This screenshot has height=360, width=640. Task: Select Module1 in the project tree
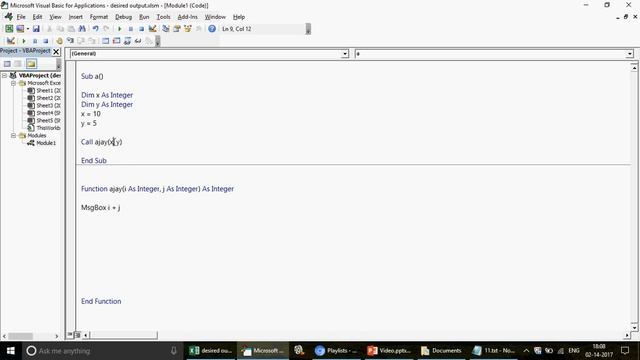(x=42, y=143)
